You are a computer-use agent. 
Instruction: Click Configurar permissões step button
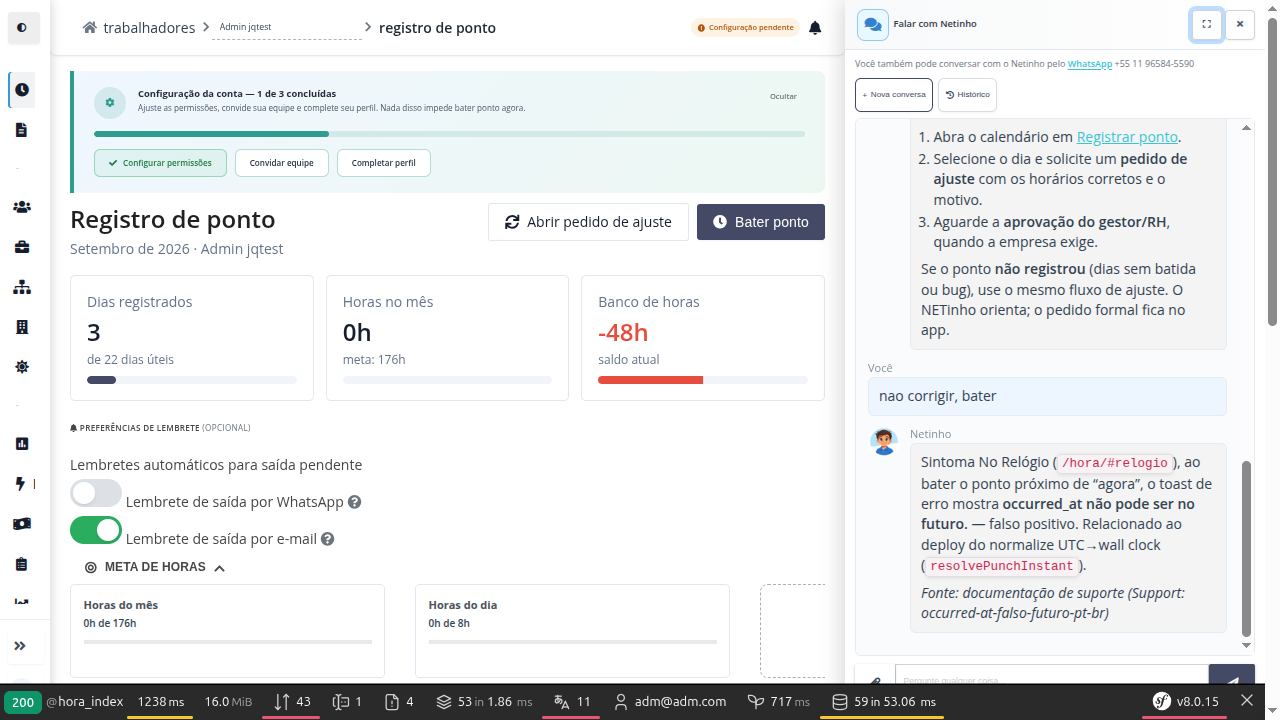(x=160, y=163)
